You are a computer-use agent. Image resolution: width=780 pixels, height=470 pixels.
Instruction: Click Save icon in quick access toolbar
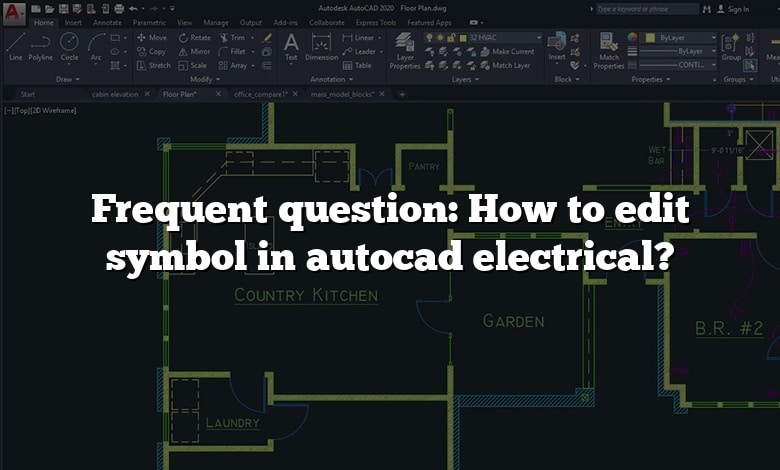pyautogui.click(x=64, y=9)
